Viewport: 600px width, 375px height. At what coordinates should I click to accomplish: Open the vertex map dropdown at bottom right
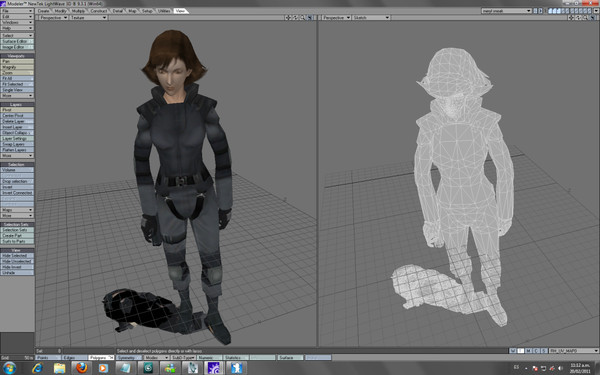[574, 351]
